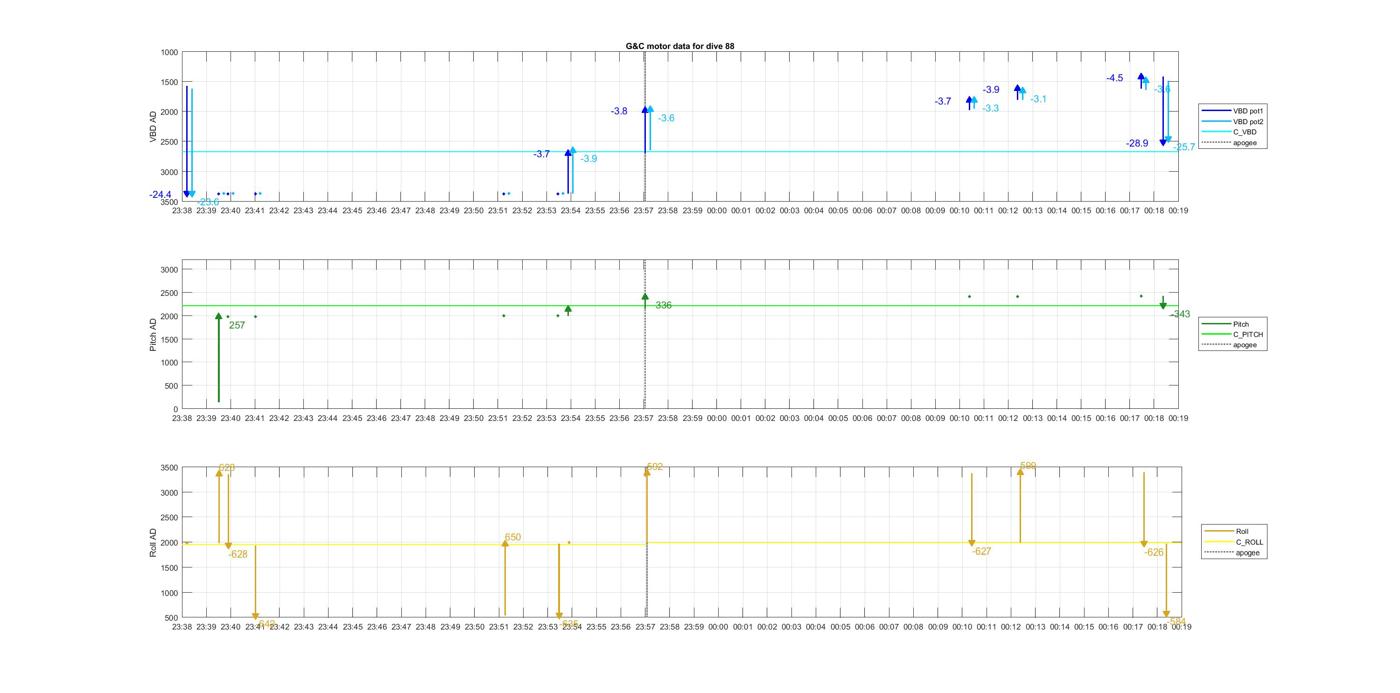The height and width of the screenshot is (693, 1400).
Task: Click the '23:57' tick on the Pitch time axis
Action: coord(644,418)
